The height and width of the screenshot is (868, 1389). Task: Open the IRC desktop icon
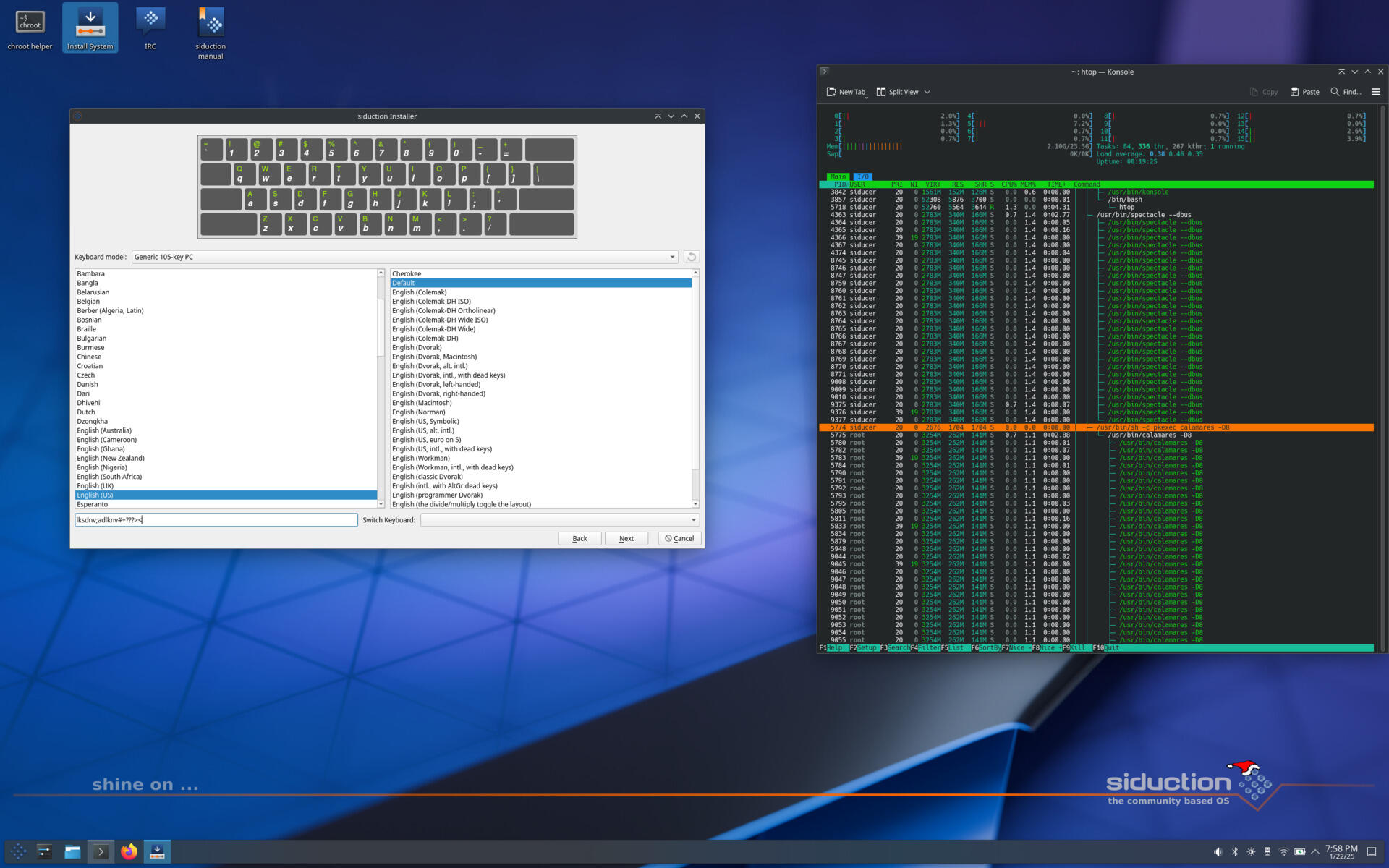point(150,29)
